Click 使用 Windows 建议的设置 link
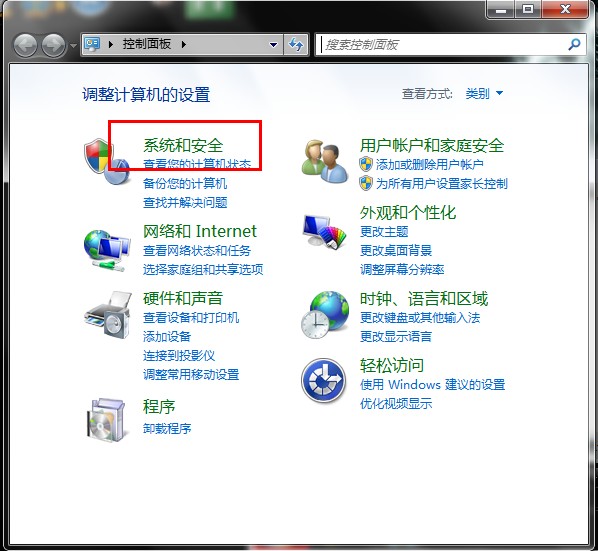598x551 pixels. (x=432, y=384)
